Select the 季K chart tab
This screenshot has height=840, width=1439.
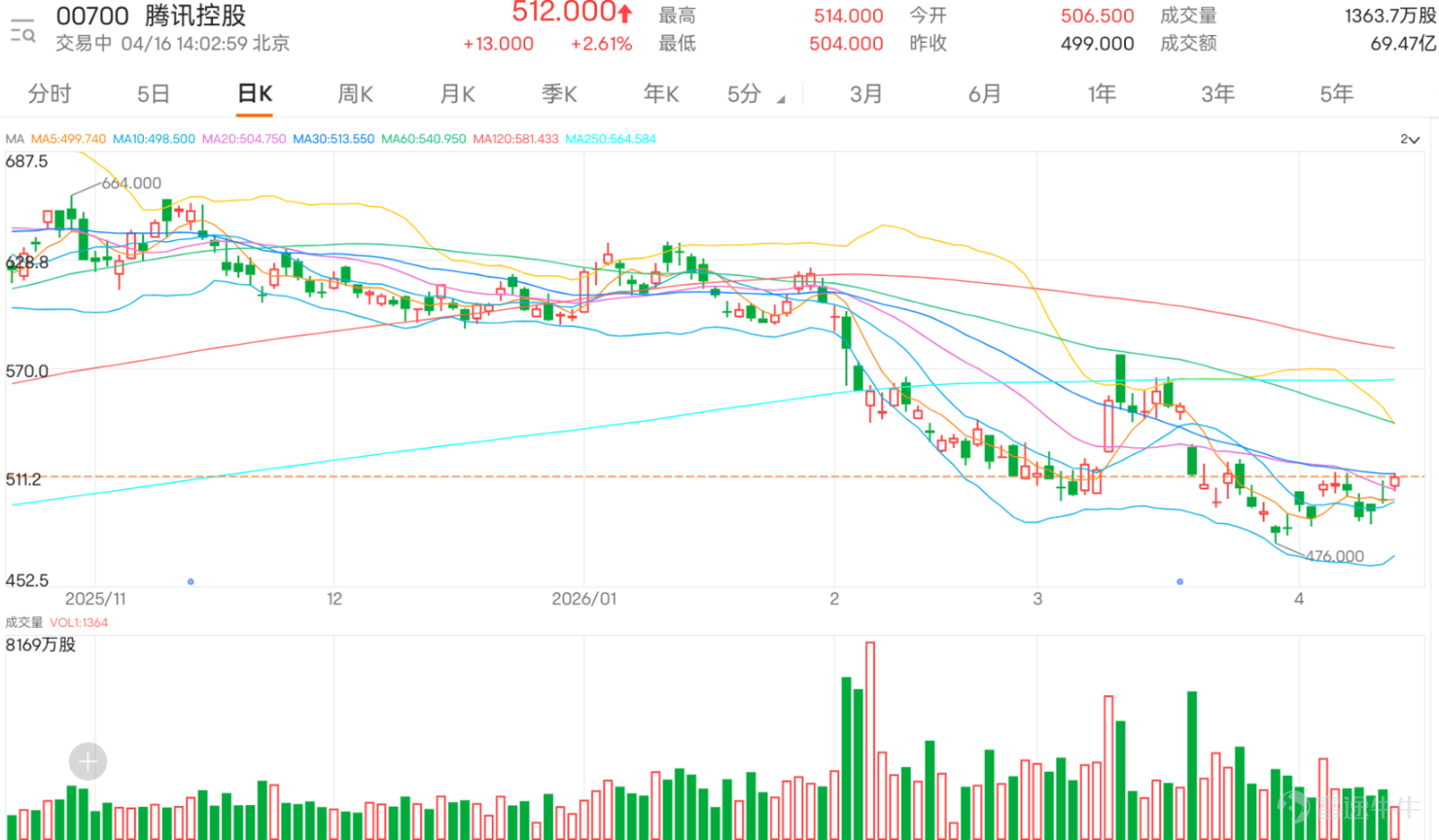(559, 94)
